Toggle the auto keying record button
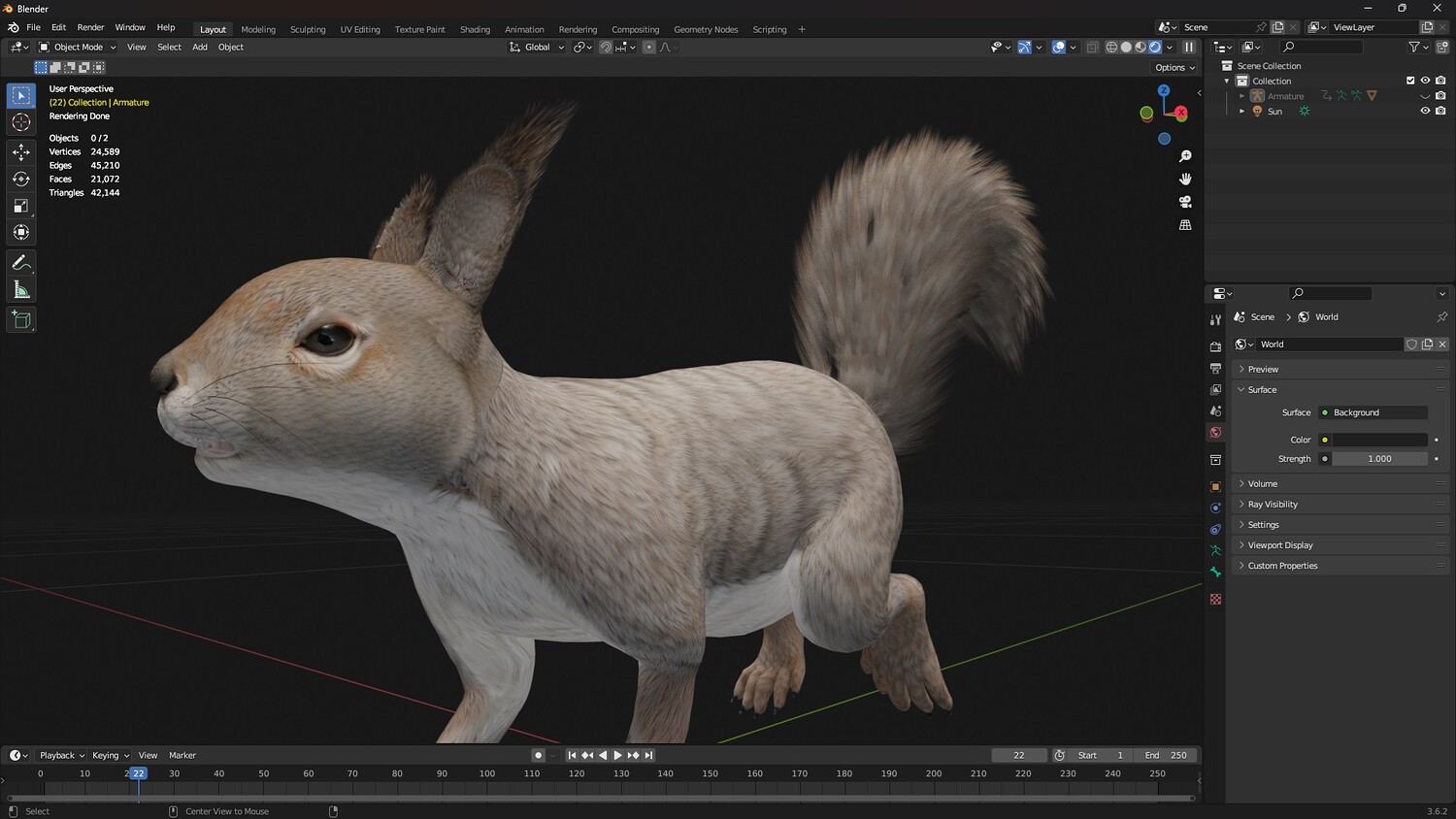 pyautogui.click(x=538, y=755)
